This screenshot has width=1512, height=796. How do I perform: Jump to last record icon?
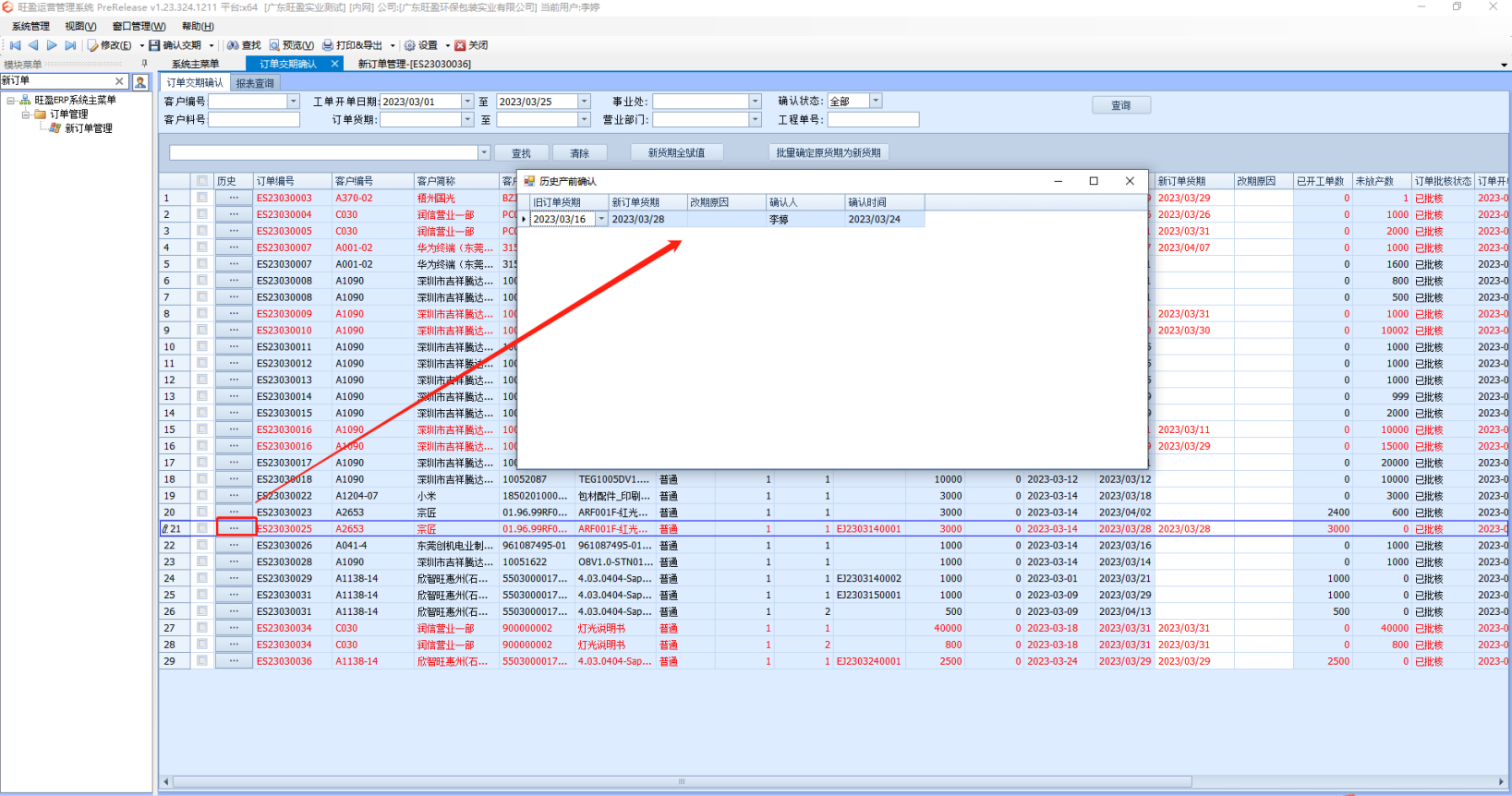pos(70,45)
